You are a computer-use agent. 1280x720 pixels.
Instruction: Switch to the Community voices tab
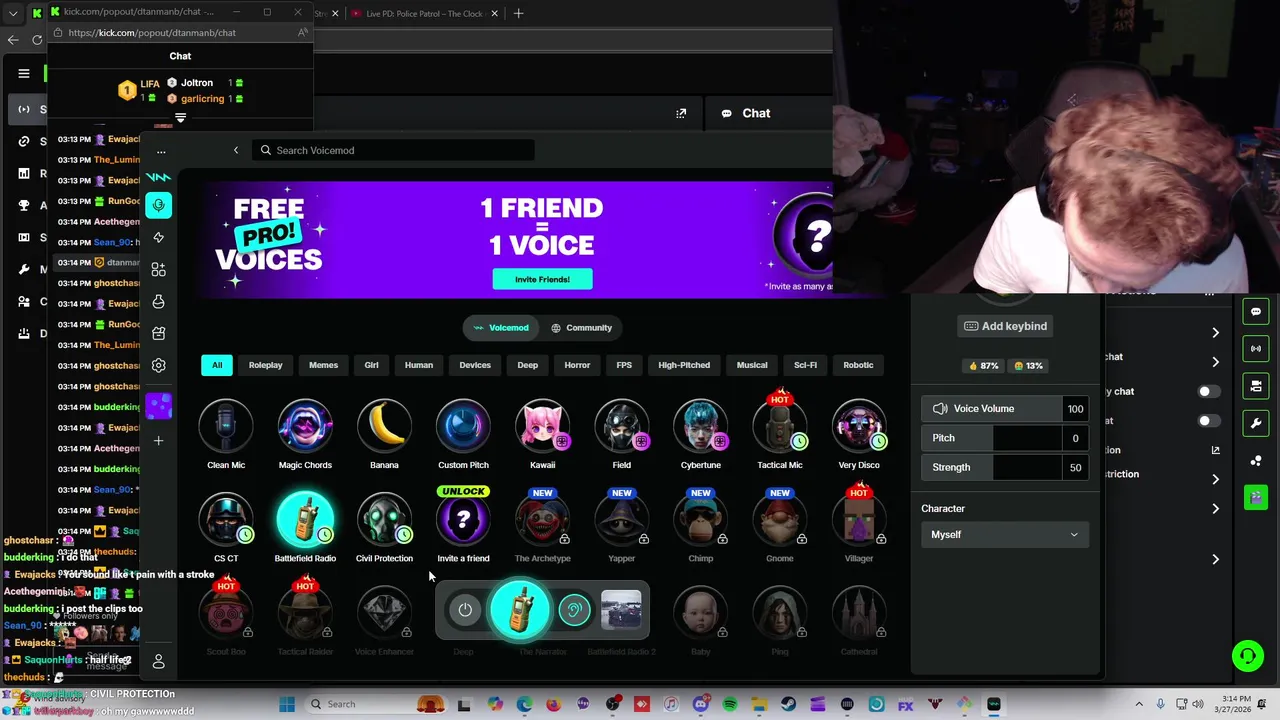coord(581,328)
